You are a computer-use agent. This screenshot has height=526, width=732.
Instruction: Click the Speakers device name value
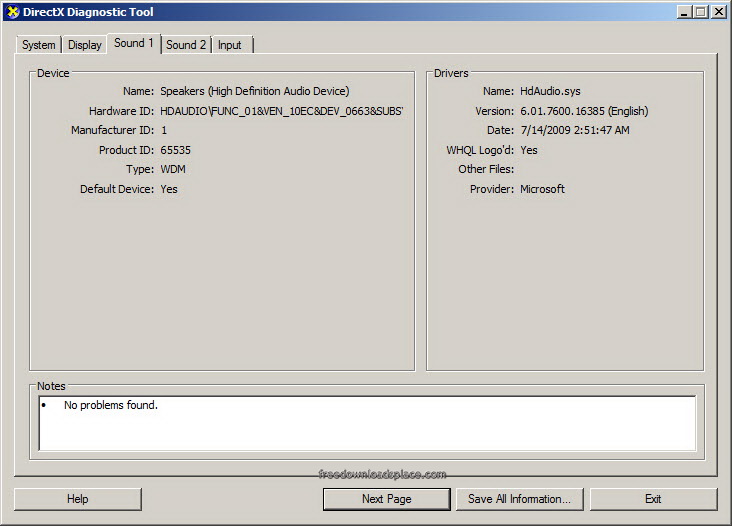[x=254, y=91]
